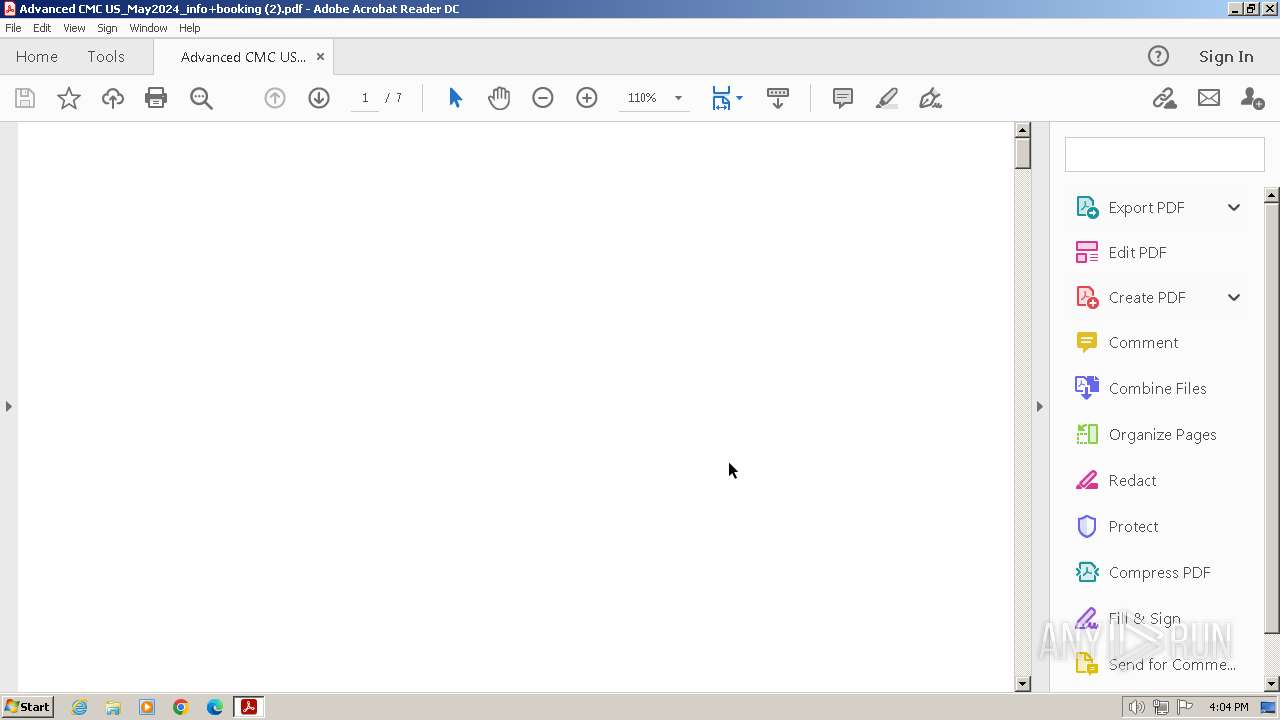The image size is (1280, 720).
Task: Launch Internet Explorer from taskbar
Action: [79, 707]
